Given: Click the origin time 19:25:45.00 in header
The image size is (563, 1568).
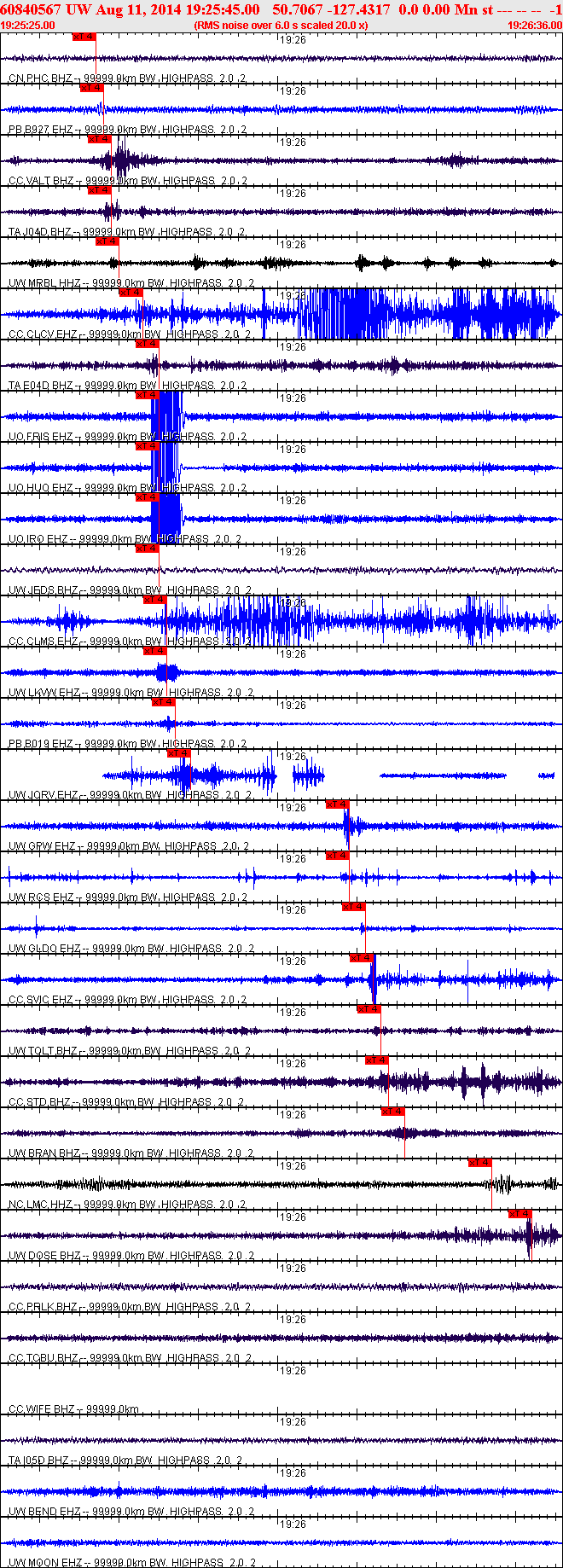Looking at the screenshot, I should pyautogui.click(x=223, y=9).
